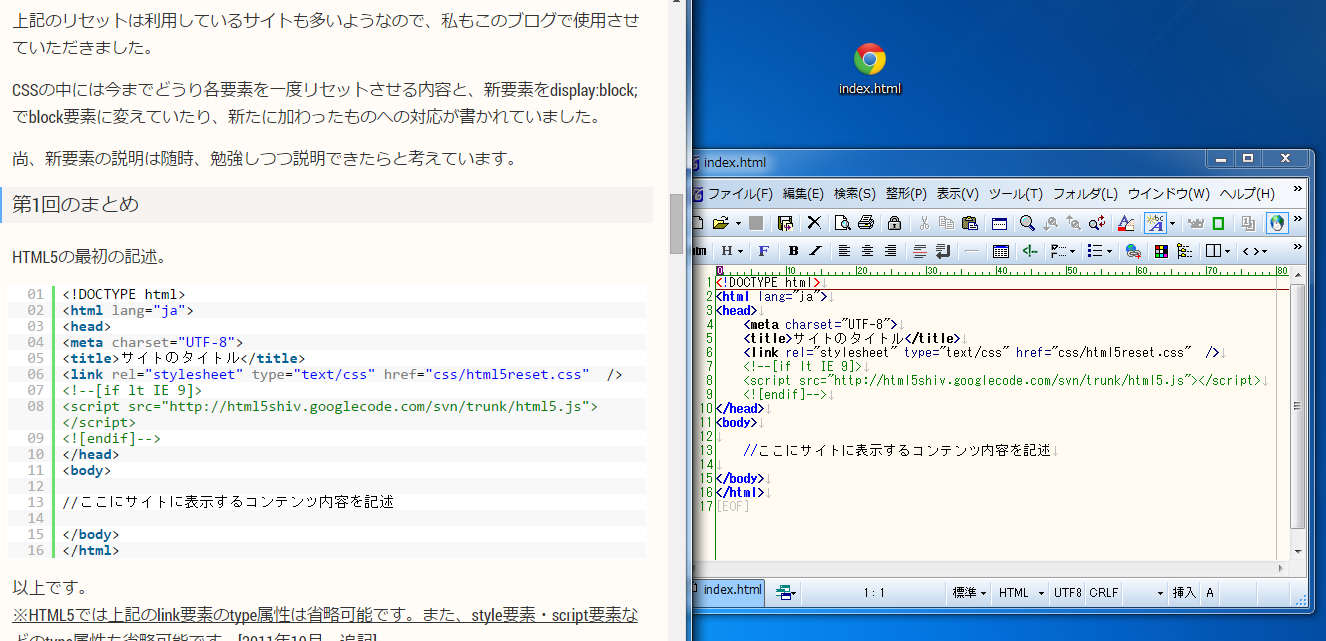1326x641 pixels.
Task: Expand the main toolbar overflow chevron
Action: (x=1297, y=218)
